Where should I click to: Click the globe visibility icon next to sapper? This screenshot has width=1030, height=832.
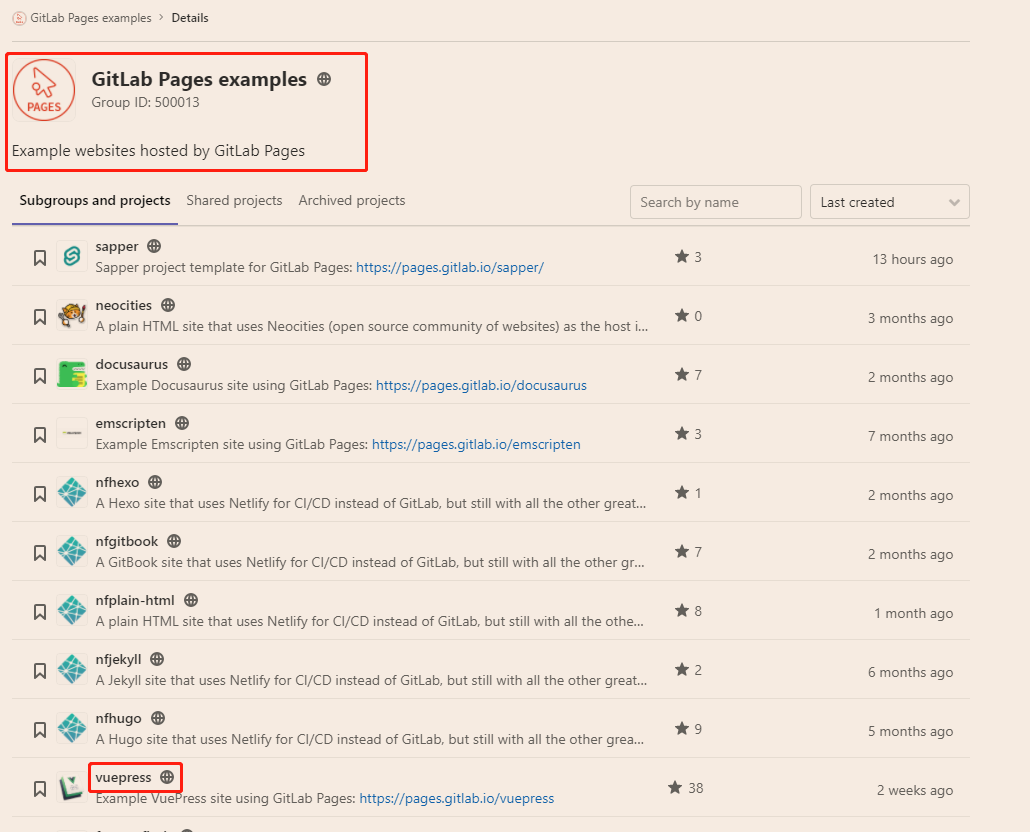[x=154, y=246]
